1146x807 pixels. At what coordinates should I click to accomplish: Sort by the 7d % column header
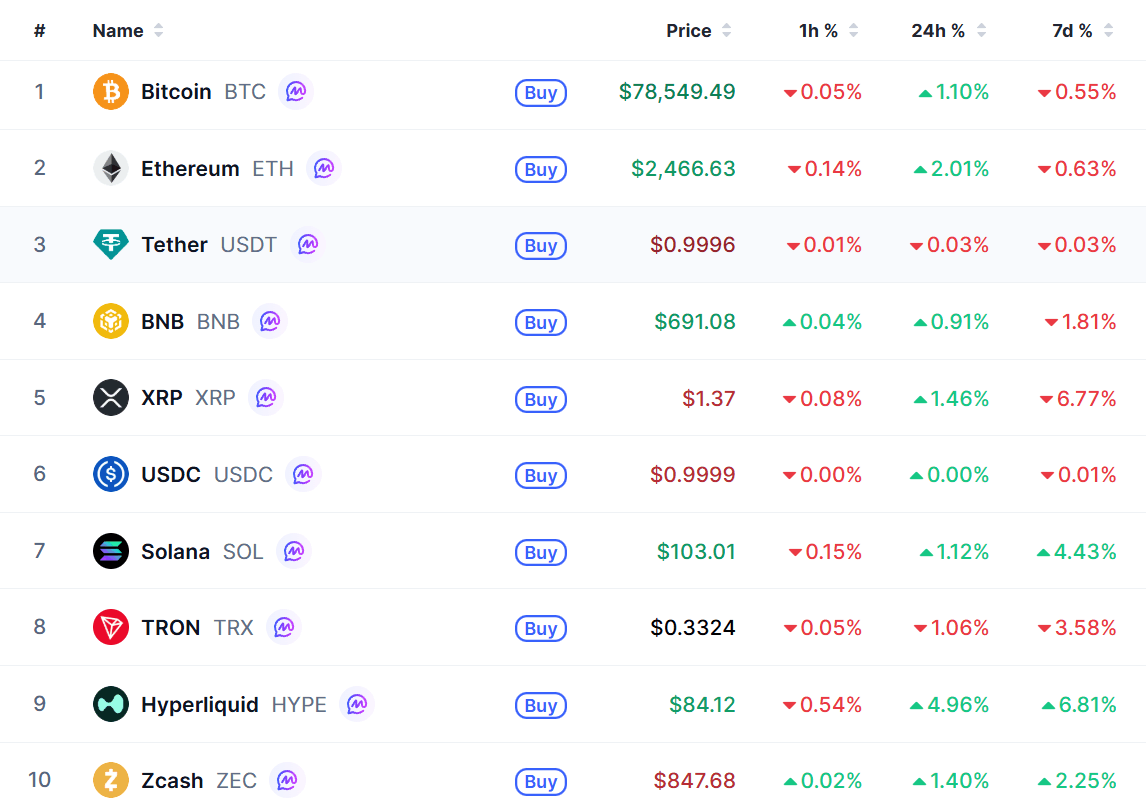pyautogui.click(x=1082, y=31)
